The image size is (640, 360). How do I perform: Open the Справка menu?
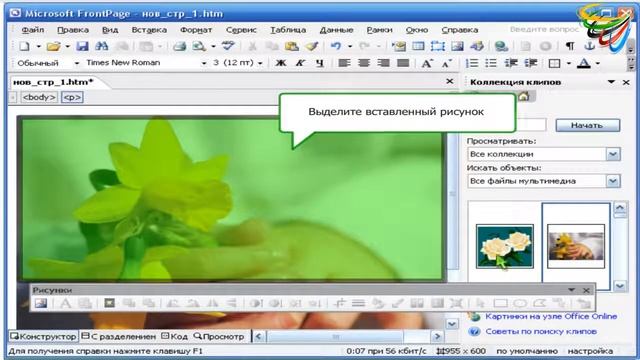coord(460,30)
